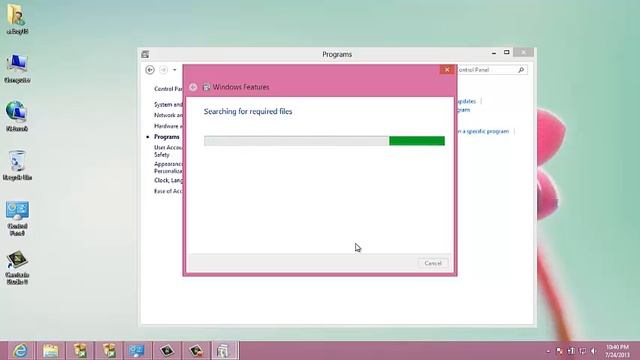The image size is (640, 360).
Task: Click the 'a specific program' link
Action: (x=485, y=131)
